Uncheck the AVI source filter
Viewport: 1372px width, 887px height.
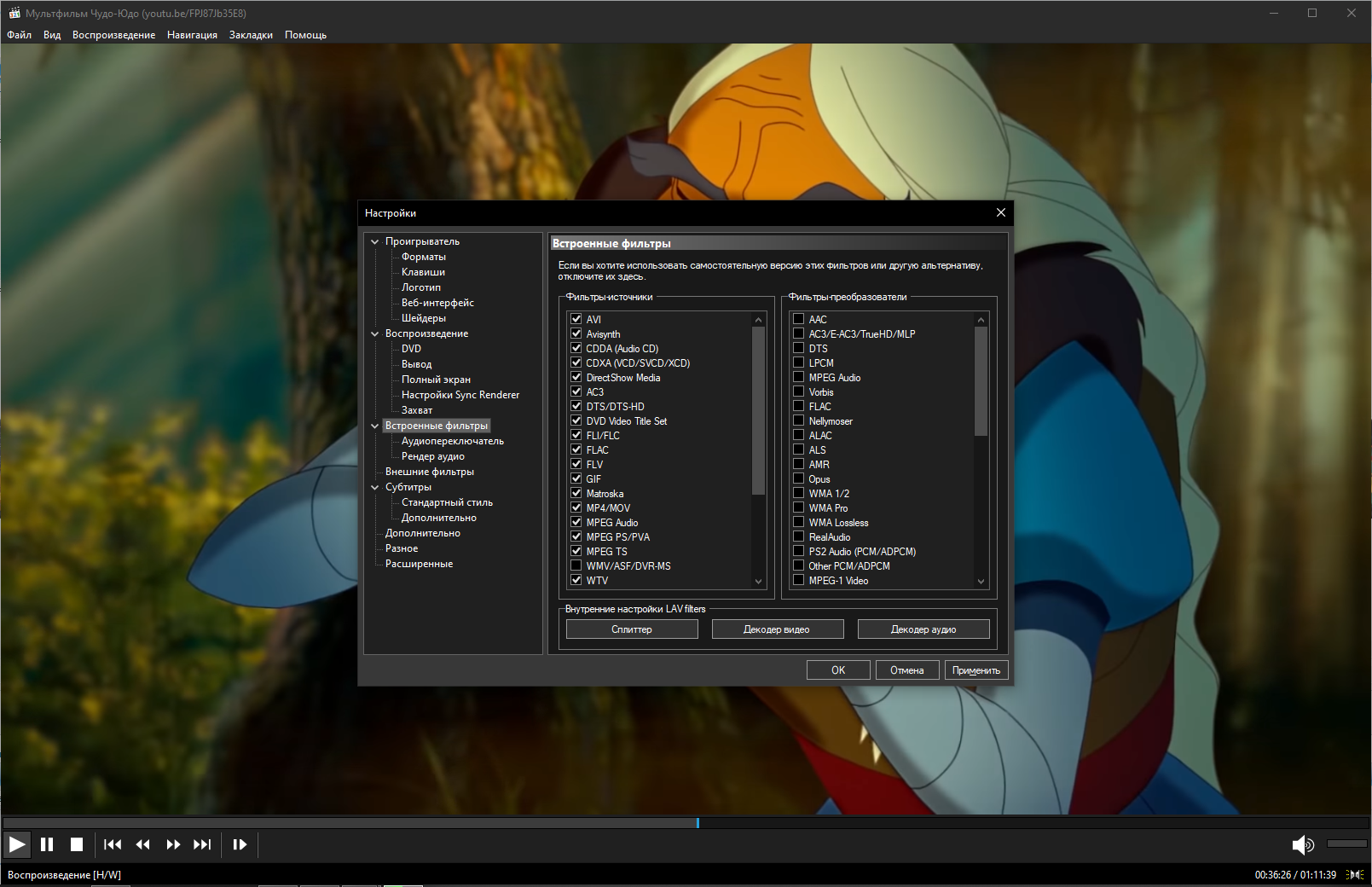click(x=576, y=319)
